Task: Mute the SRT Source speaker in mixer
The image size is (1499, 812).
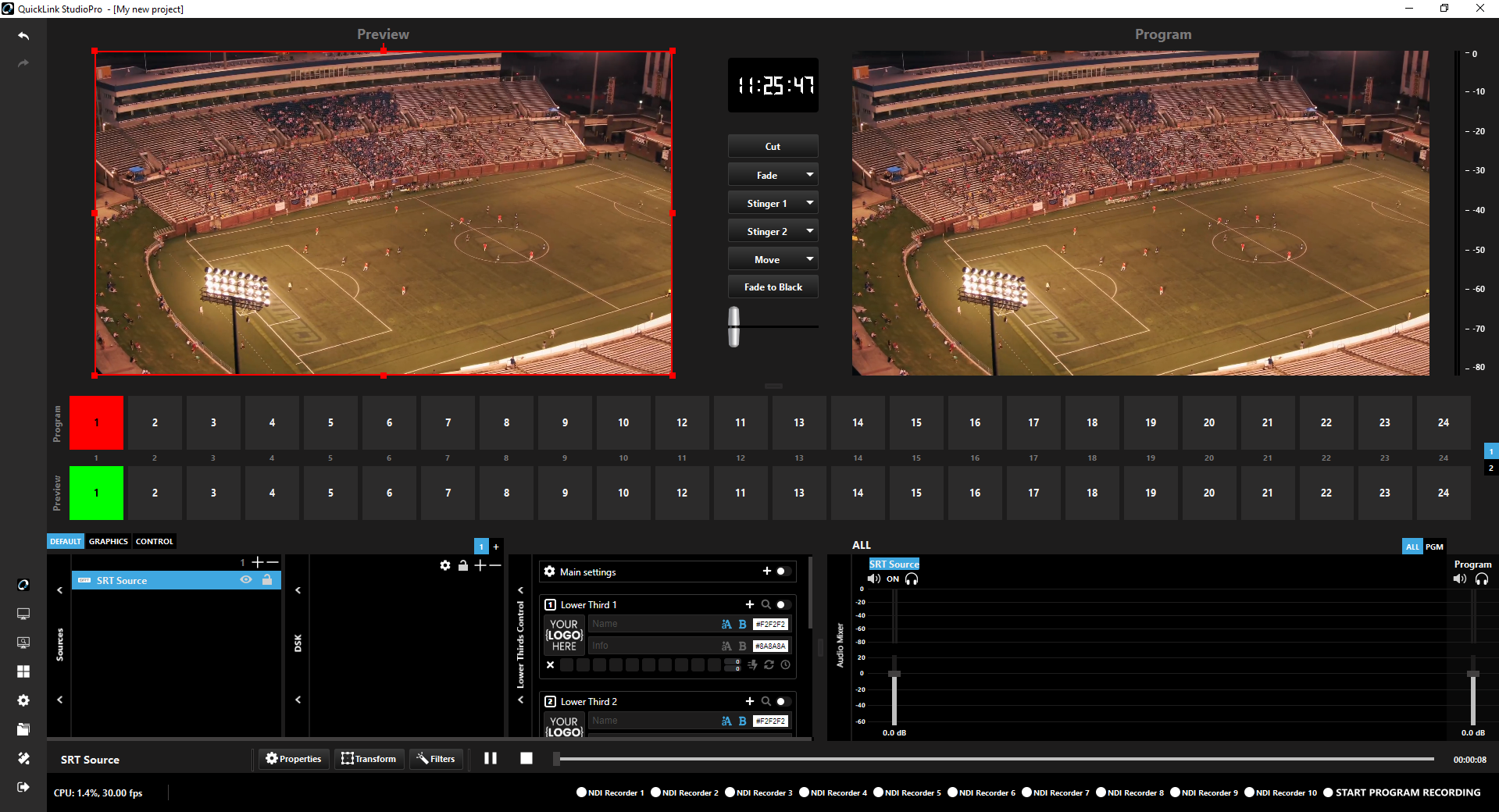Action: click(874, 579)
